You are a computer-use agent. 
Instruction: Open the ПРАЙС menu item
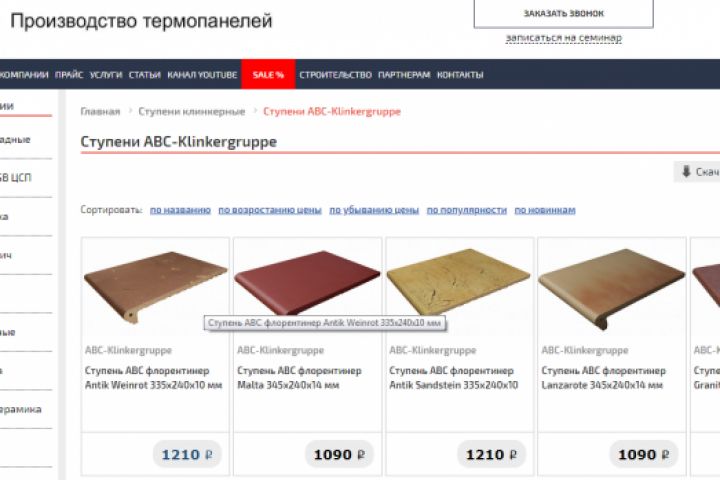(x=69, y=75)
